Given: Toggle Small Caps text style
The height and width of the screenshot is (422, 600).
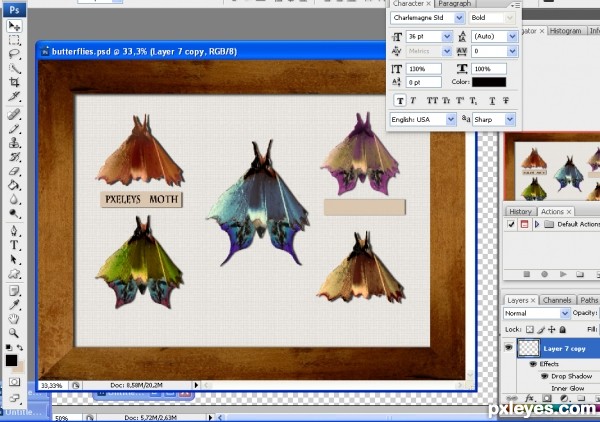Looking at the screenshot, I should point(446,101).
